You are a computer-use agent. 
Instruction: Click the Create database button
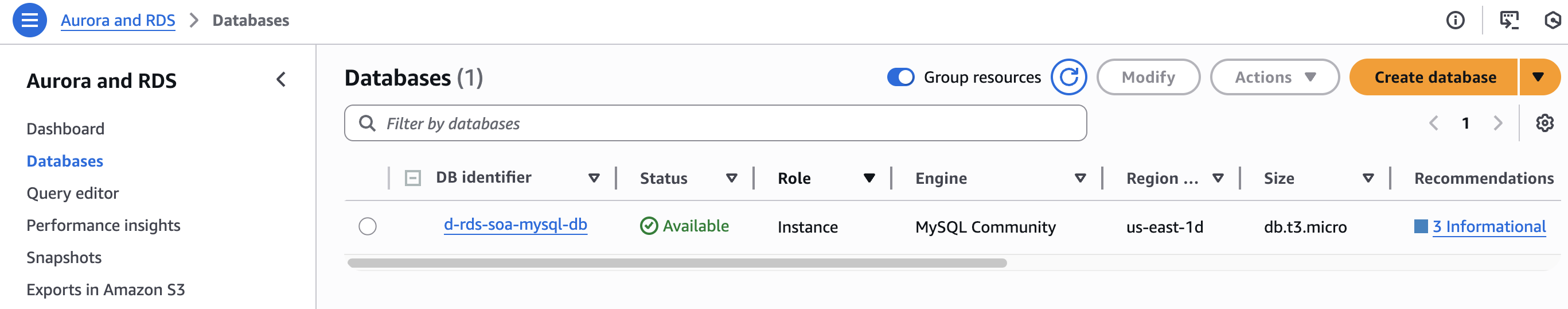(x=1434, y=78)
